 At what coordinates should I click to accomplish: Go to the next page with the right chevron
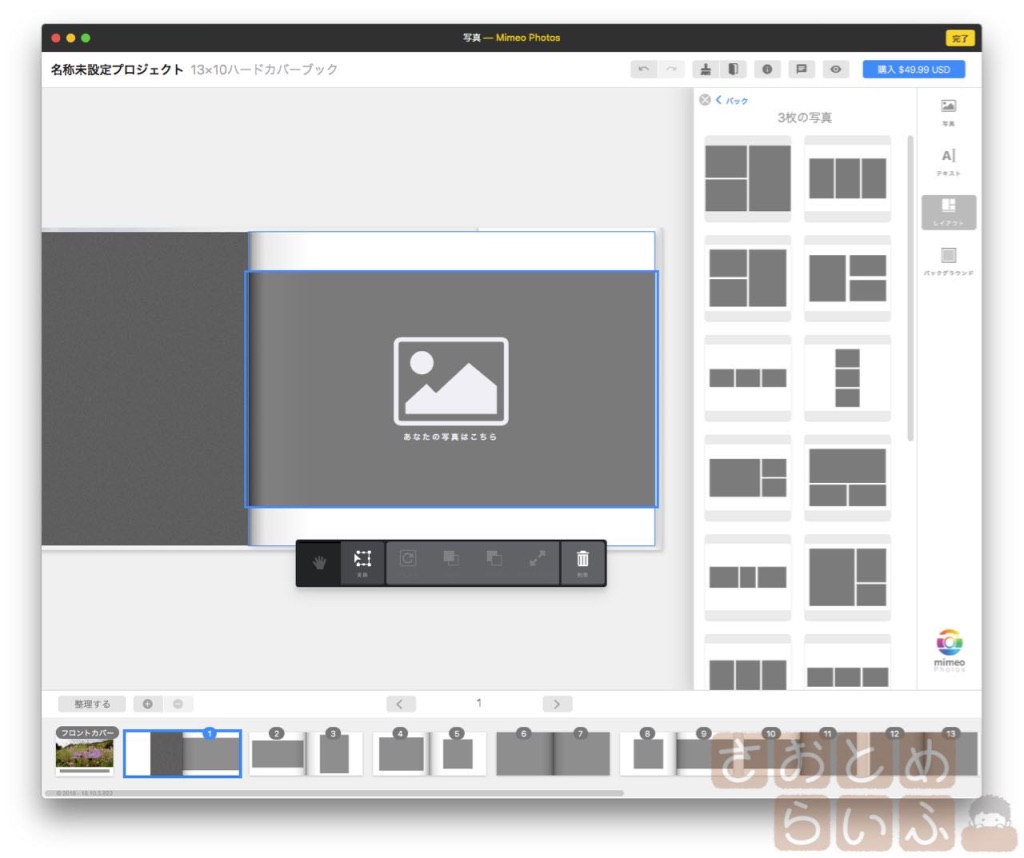point(557,704)
